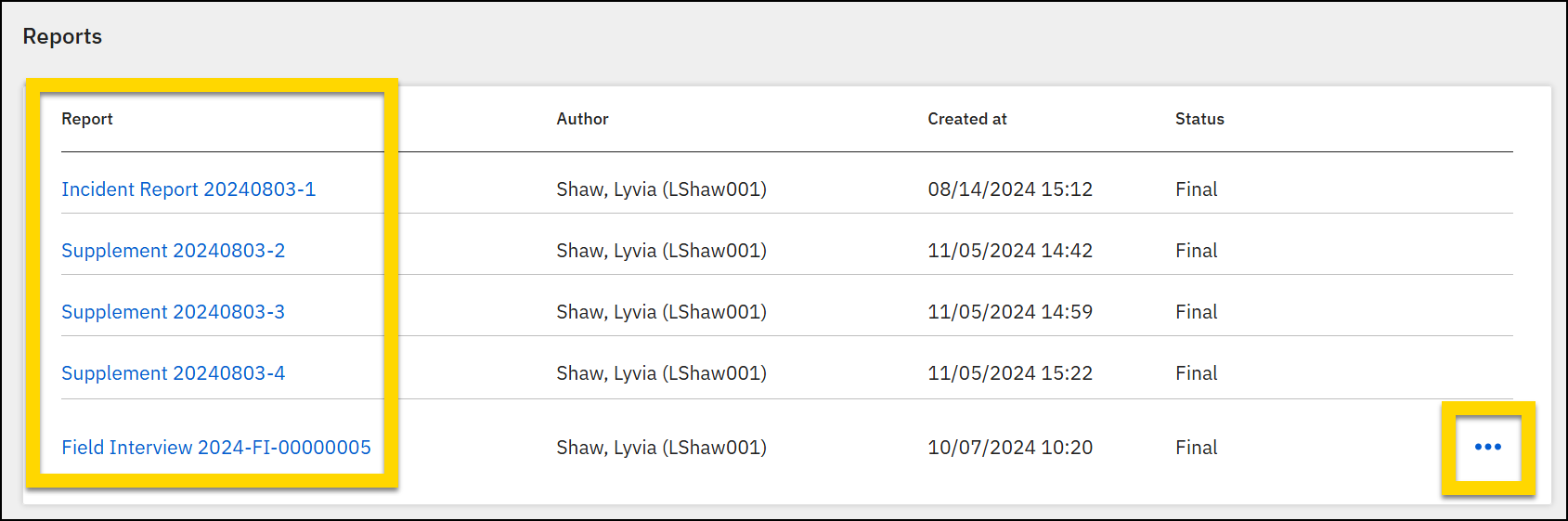The height and width of the screenshot is (521, 1568).
Task: Click the Author column header
Action: click(583, 119)
